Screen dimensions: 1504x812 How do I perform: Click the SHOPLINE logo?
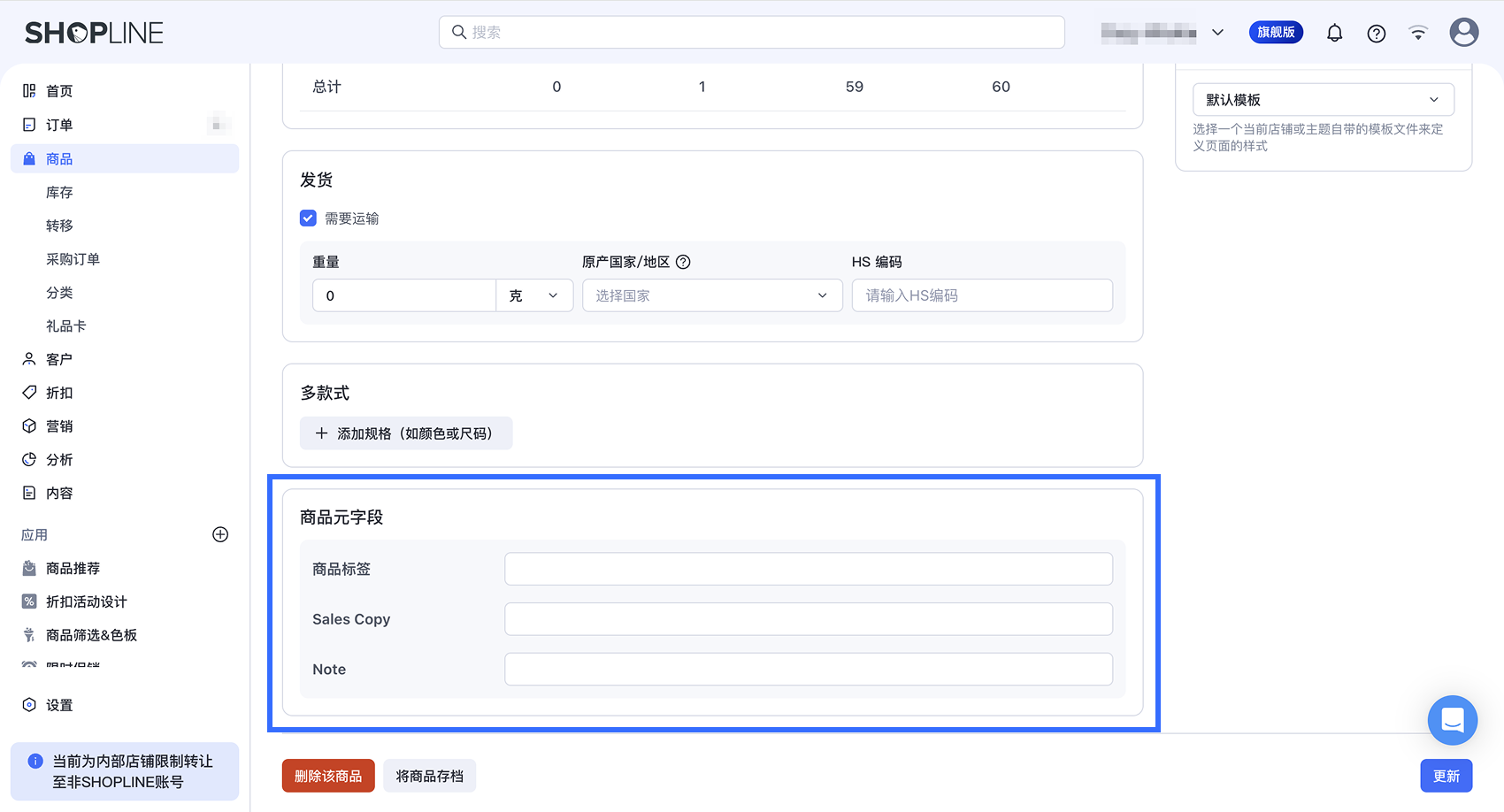[94, 33]
